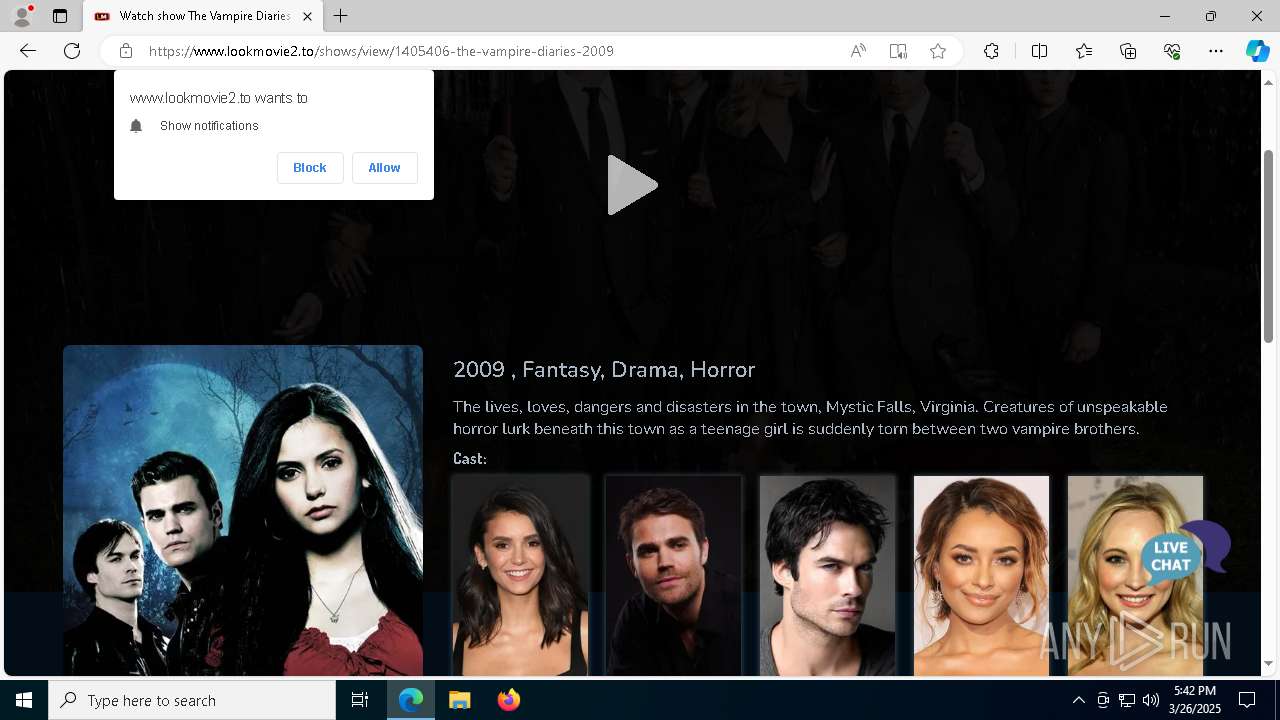This screenshot has height=720, width=1280.
Task: Click the address bar URL
Action: tap(381, 51)
